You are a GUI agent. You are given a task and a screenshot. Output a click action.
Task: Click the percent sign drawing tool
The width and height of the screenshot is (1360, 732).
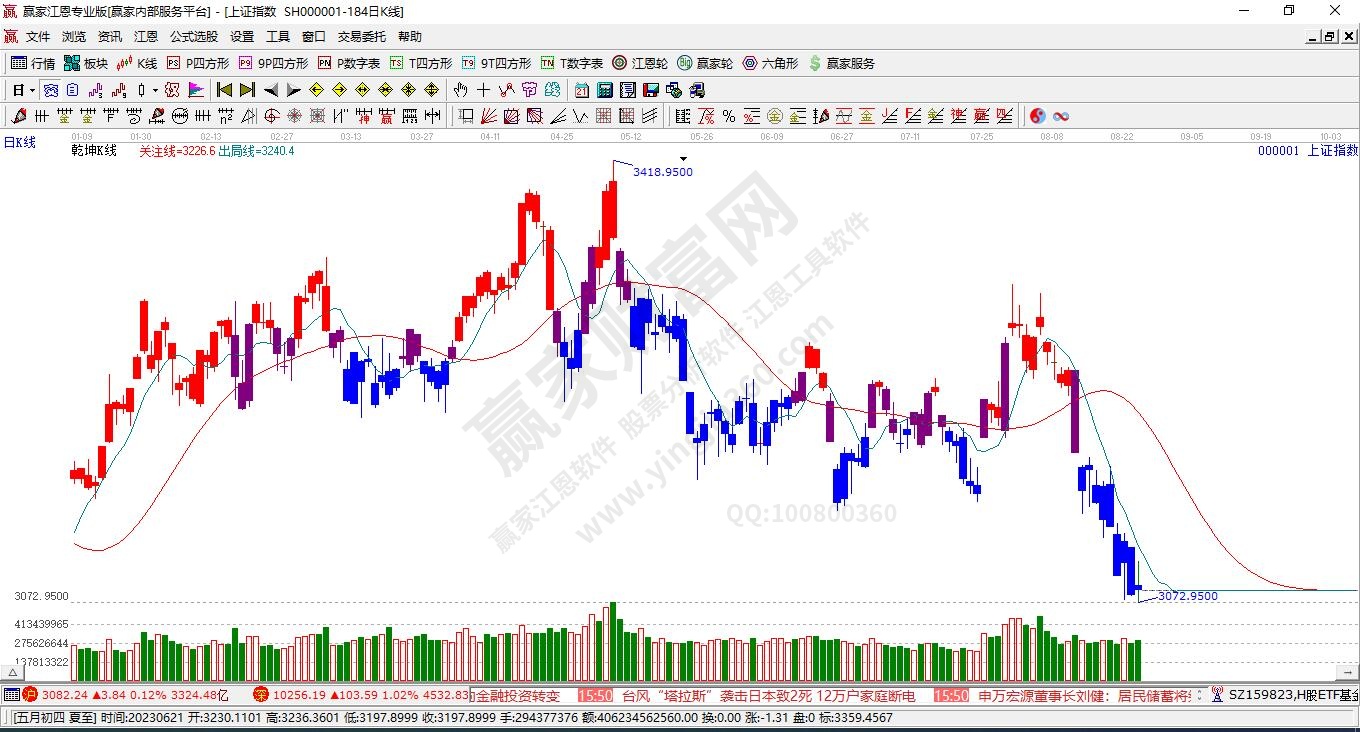pyautogui.click(x=729, y=116)
